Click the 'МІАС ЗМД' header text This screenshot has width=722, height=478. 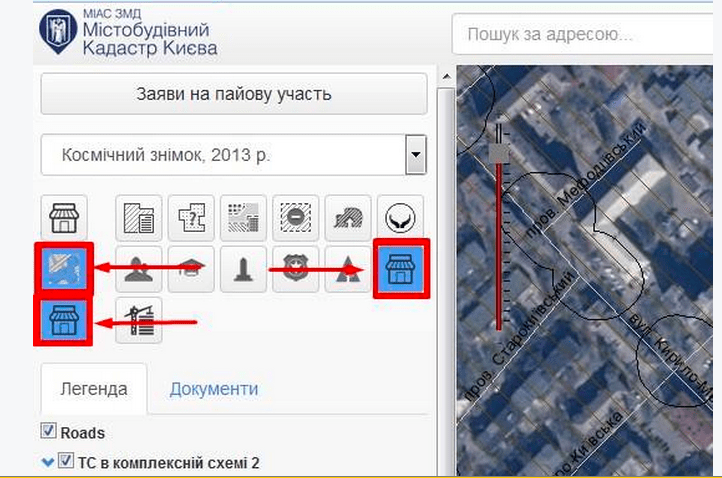point(112,14)
